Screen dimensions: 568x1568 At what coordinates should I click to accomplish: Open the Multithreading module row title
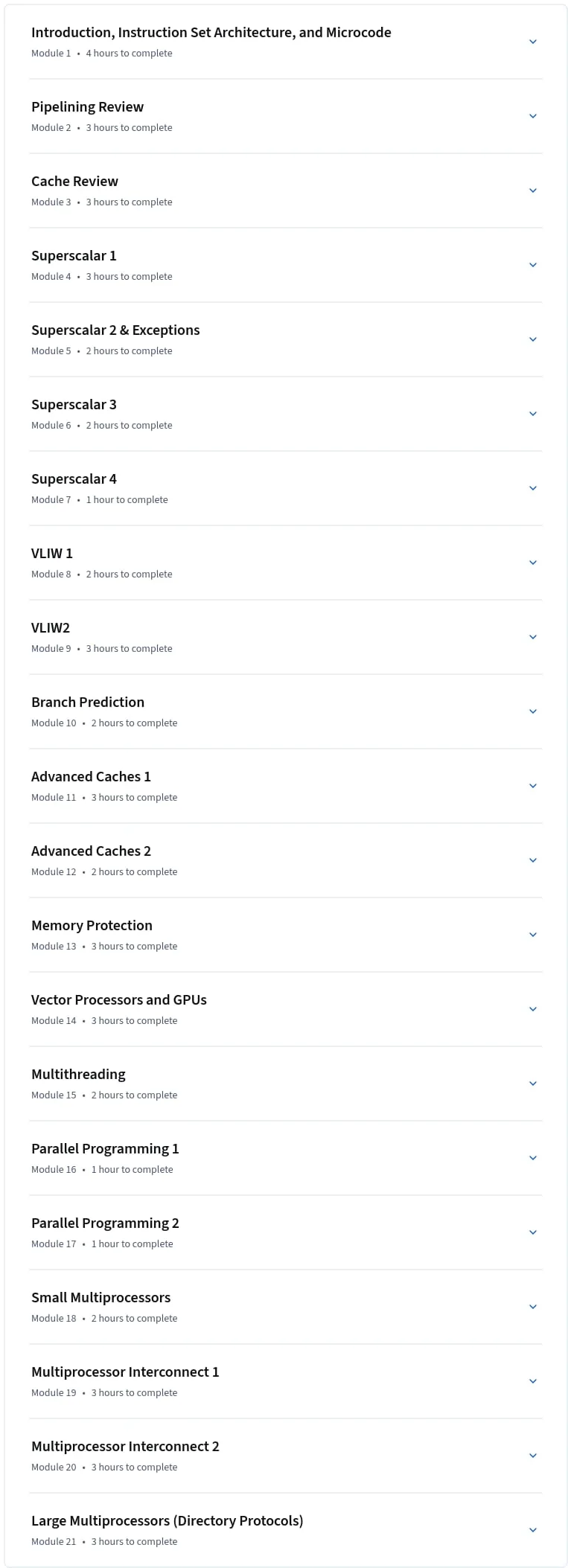78,1074
